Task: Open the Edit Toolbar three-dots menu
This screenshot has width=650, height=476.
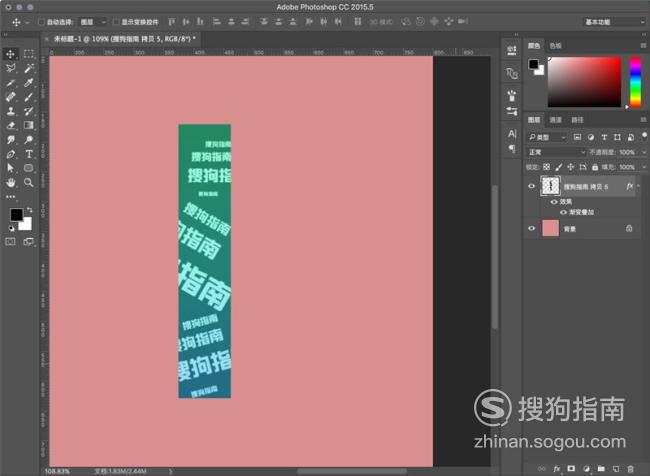Action: tap(10, 197)
